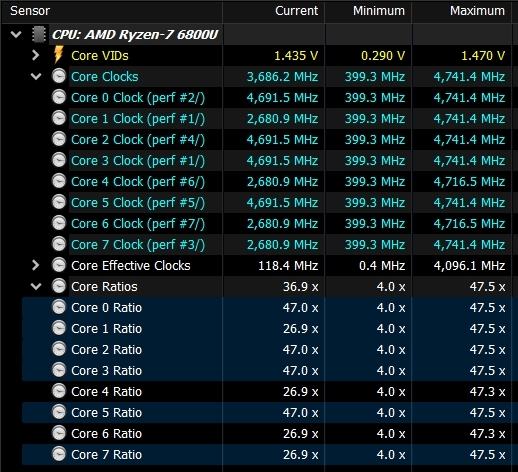Click the clock icon beside Core 7 Clock
The image size is (518, 472).
click(59, 244)
